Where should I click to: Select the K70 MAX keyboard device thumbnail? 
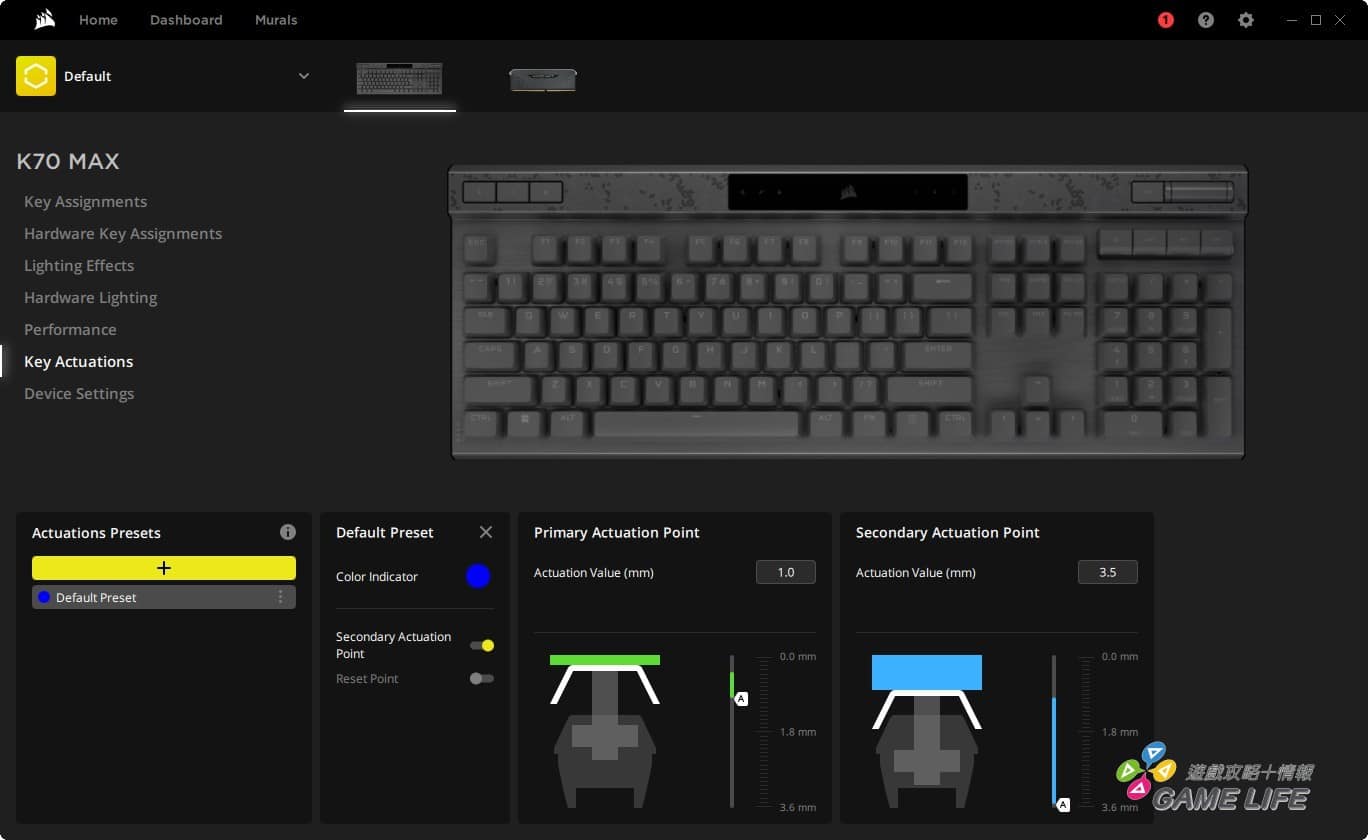coord(399,78)
